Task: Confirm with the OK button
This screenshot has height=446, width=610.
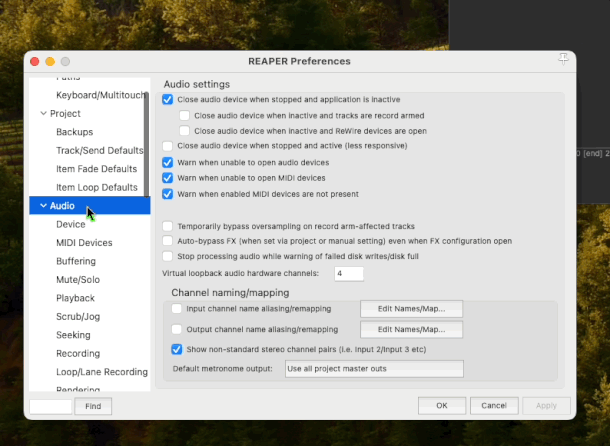Action: click(x=442, y=406)
